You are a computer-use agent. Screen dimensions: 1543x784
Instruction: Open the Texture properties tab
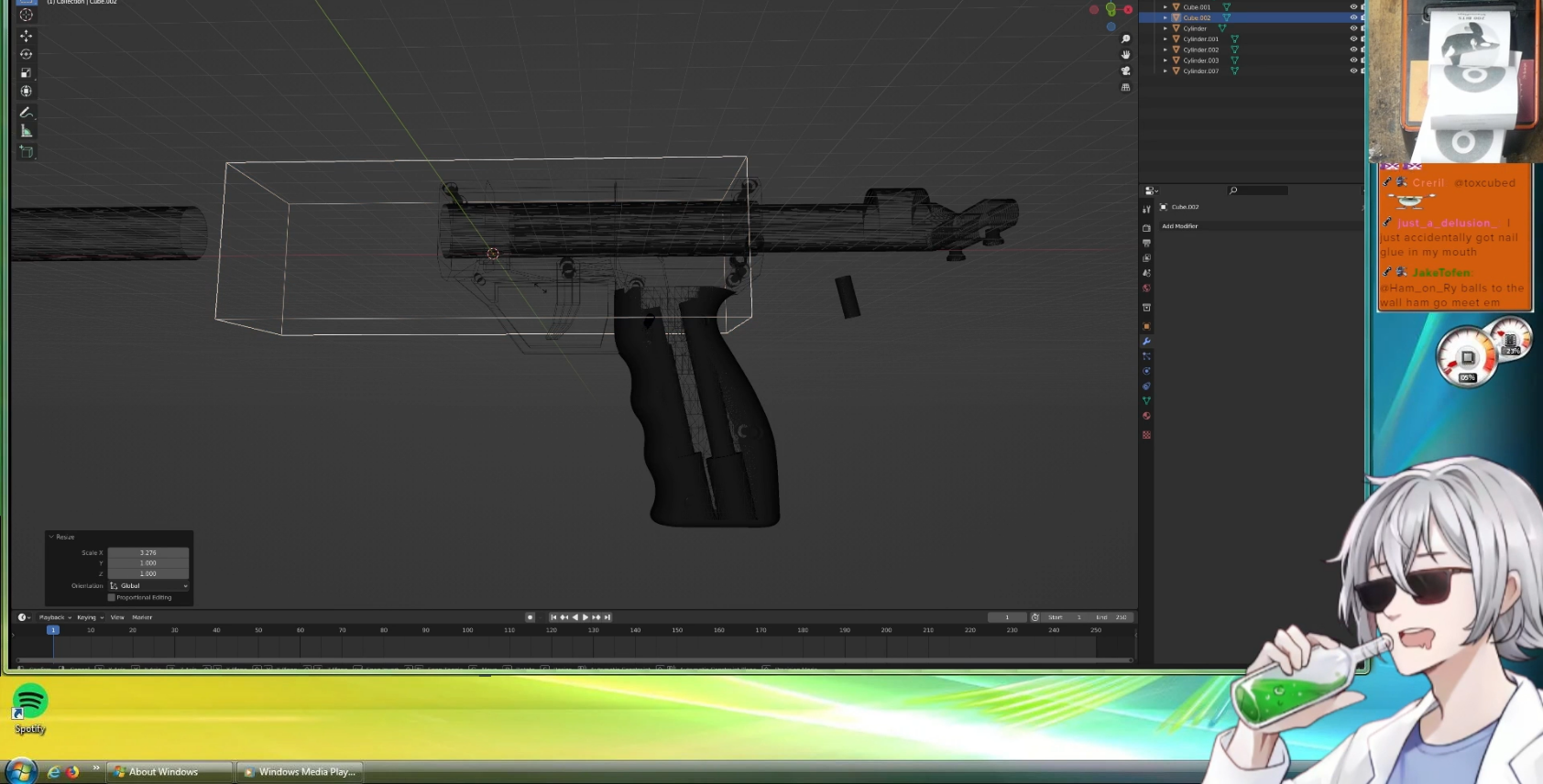coord(1146,435)
